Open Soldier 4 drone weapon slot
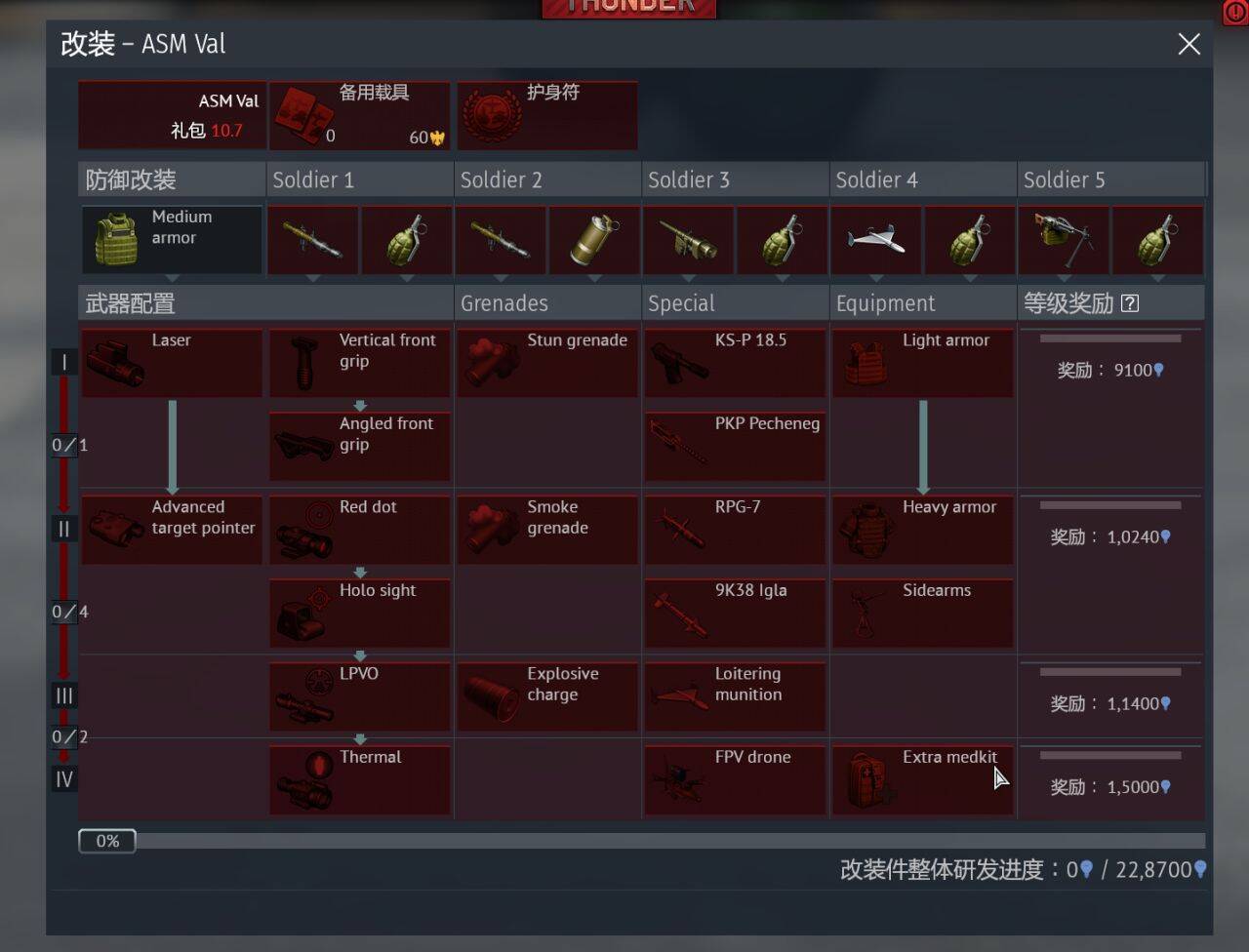The width and height of the screenshot is (1249, 952). (x=876, y=240)
